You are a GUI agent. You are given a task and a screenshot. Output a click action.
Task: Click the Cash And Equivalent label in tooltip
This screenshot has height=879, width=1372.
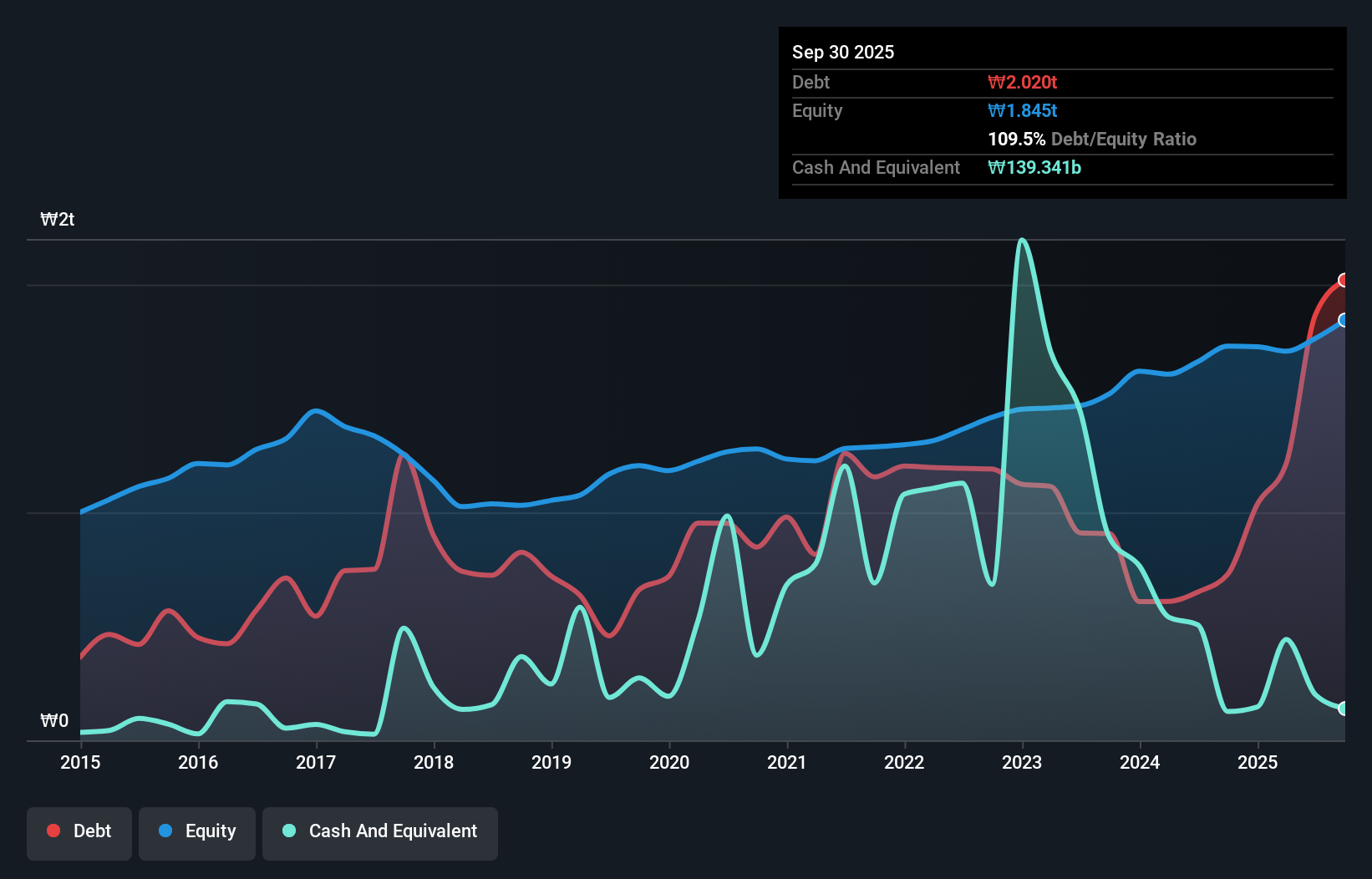[x=876, y=167]
